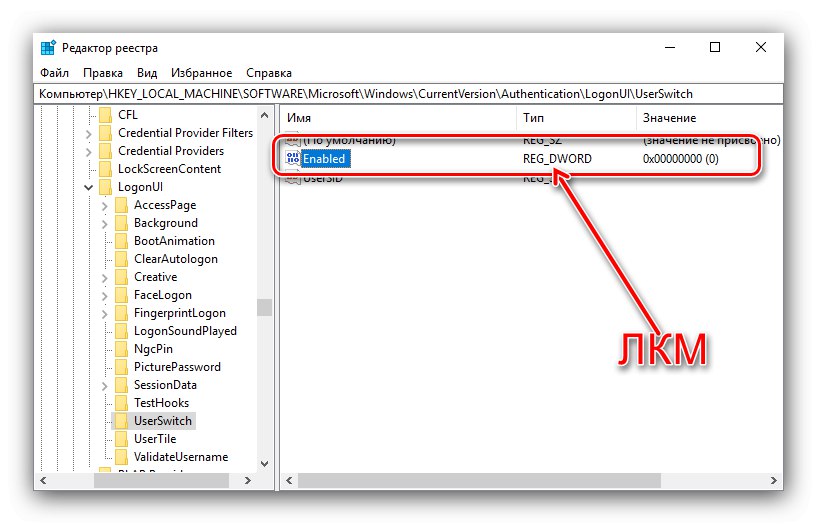Click tree pane horizontal scrollbar thumb
The height and width of the screenshot is (524, 817).
tap(161, 480)
